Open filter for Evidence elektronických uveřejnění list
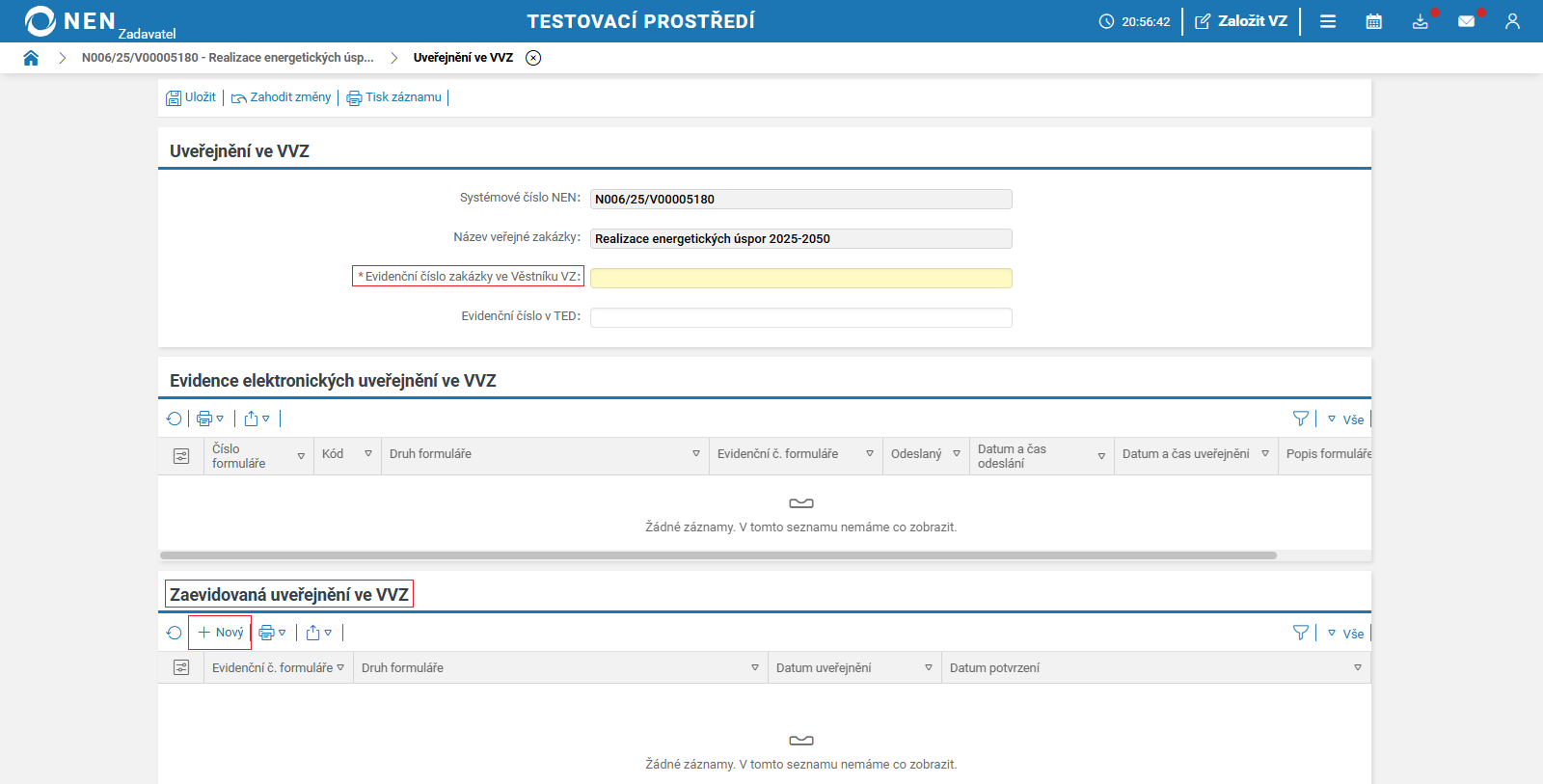The width and height of the screenshot is (1543, 784). click(x=1301, y=419)
